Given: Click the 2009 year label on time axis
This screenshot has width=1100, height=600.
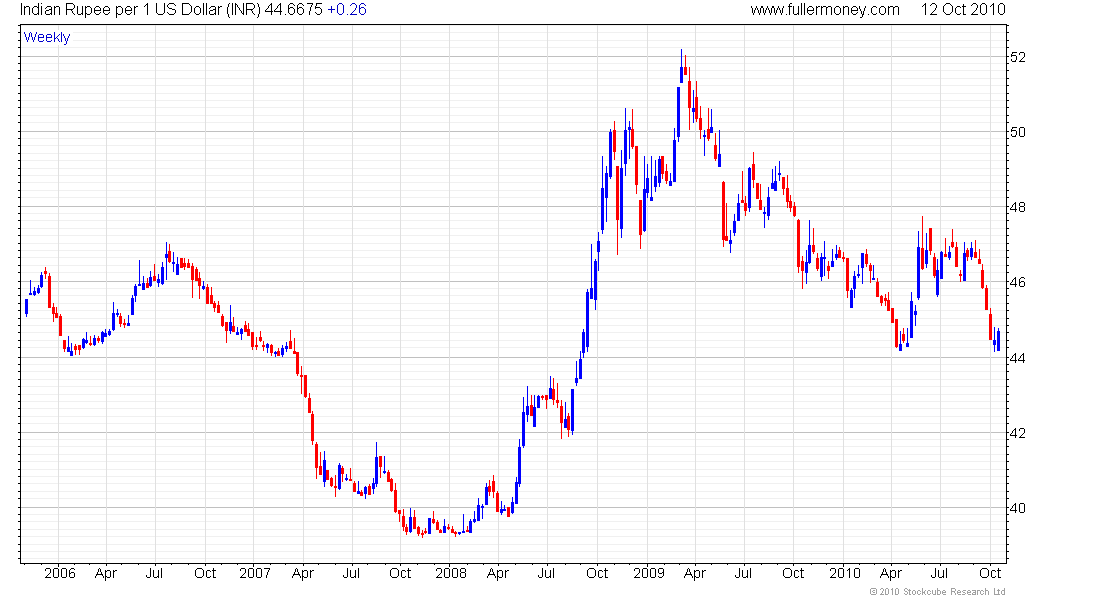Looking at the screenshot, I should coord(648,573).
